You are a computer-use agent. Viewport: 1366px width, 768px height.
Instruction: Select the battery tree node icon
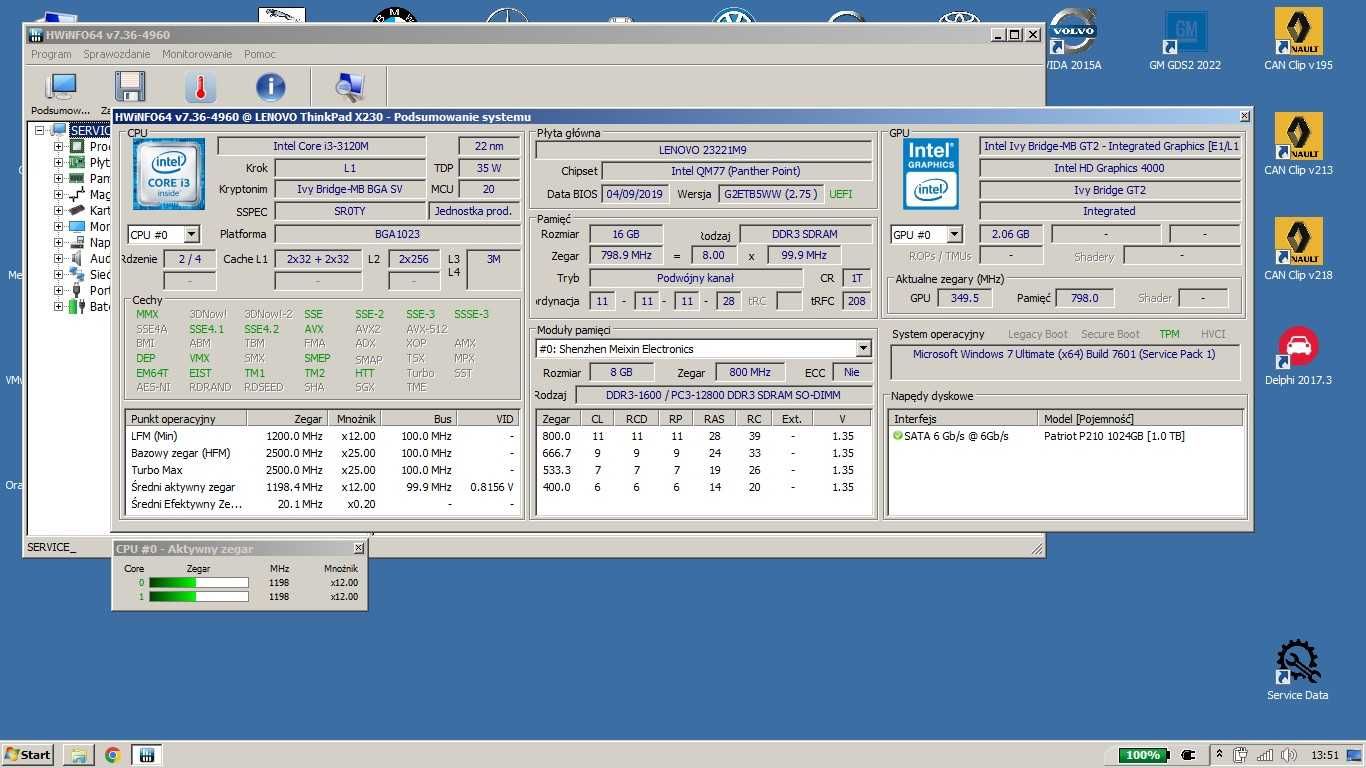click(x=77, y=306)
